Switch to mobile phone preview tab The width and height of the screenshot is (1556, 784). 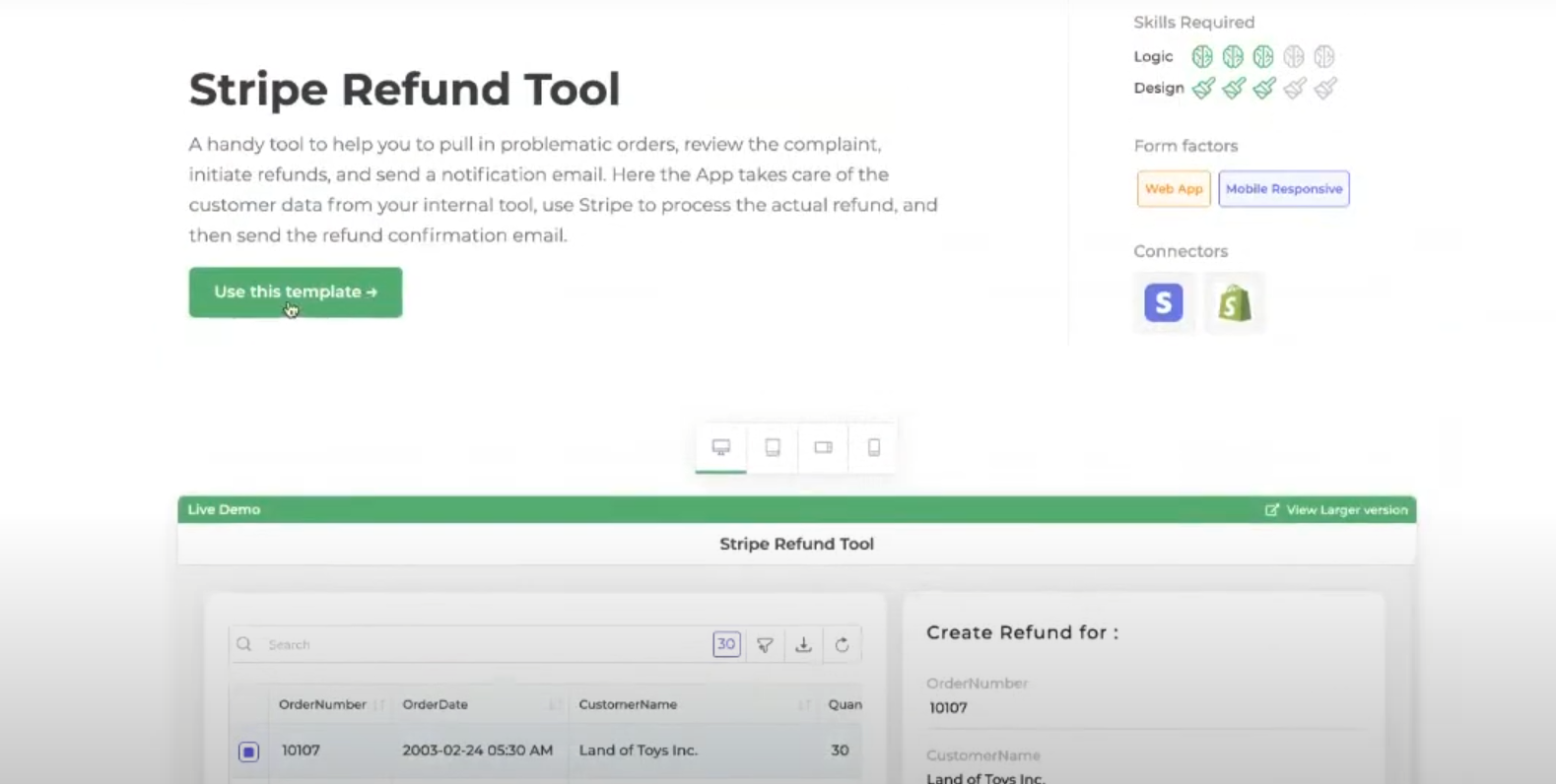pyautogui.click(x=873, y=448)
